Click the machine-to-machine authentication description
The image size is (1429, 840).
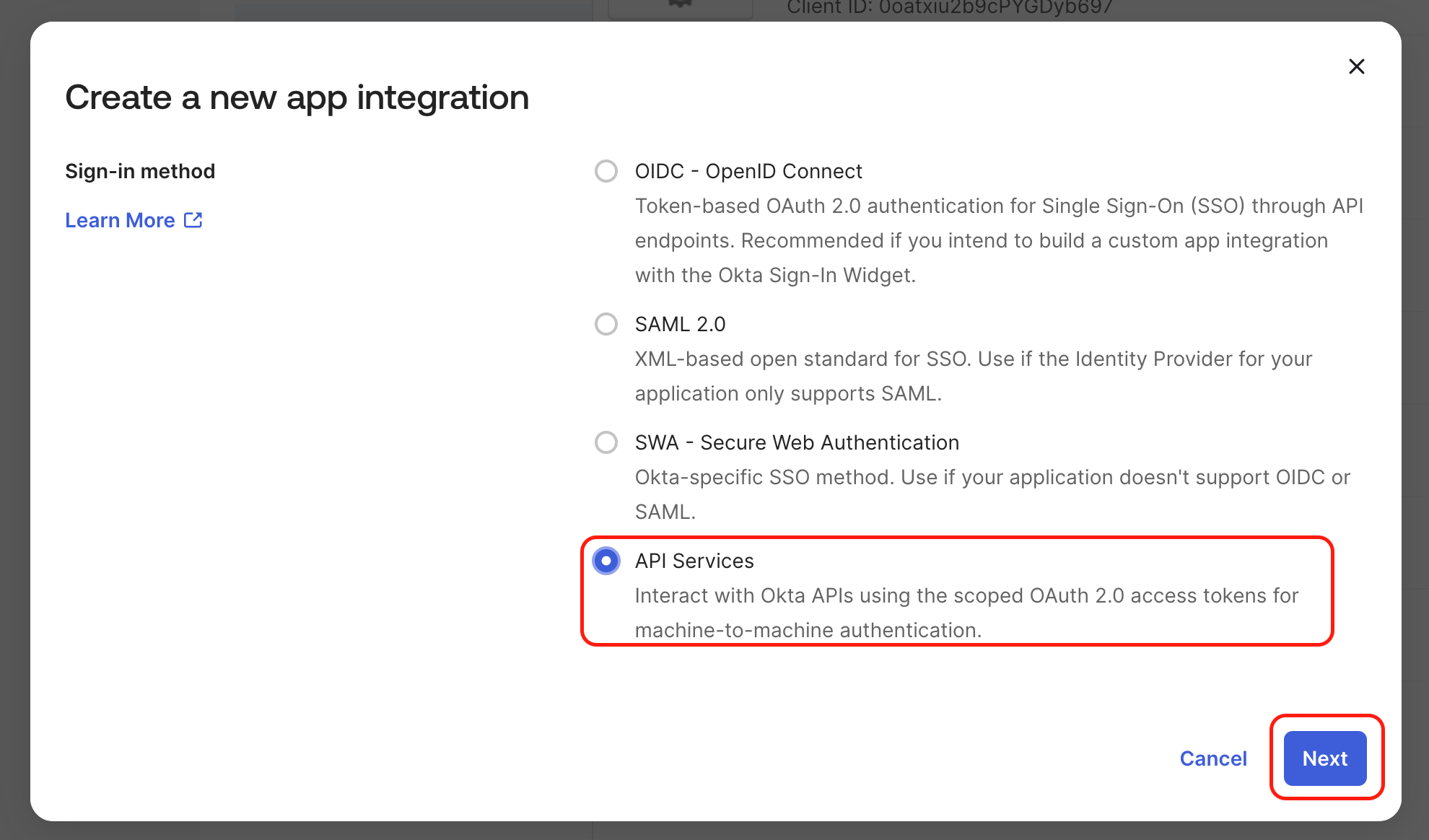966,613
